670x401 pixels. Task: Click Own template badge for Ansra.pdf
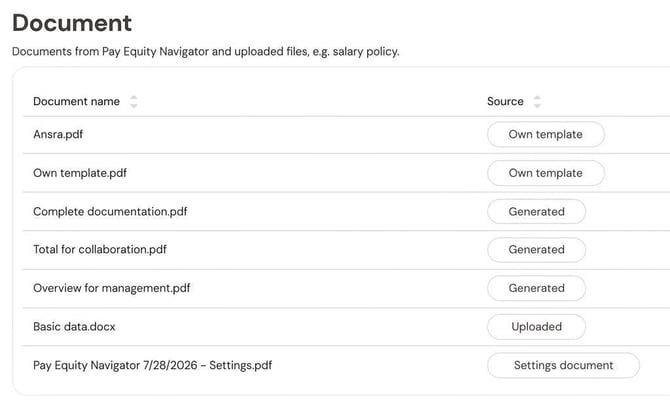click(546, 134)
